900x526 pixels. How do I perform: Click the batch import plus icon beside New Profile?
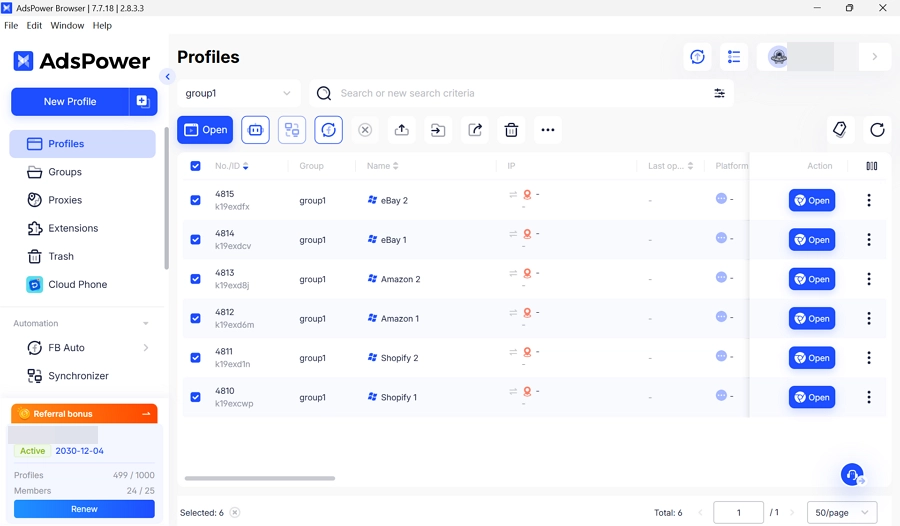pos(143,102)
